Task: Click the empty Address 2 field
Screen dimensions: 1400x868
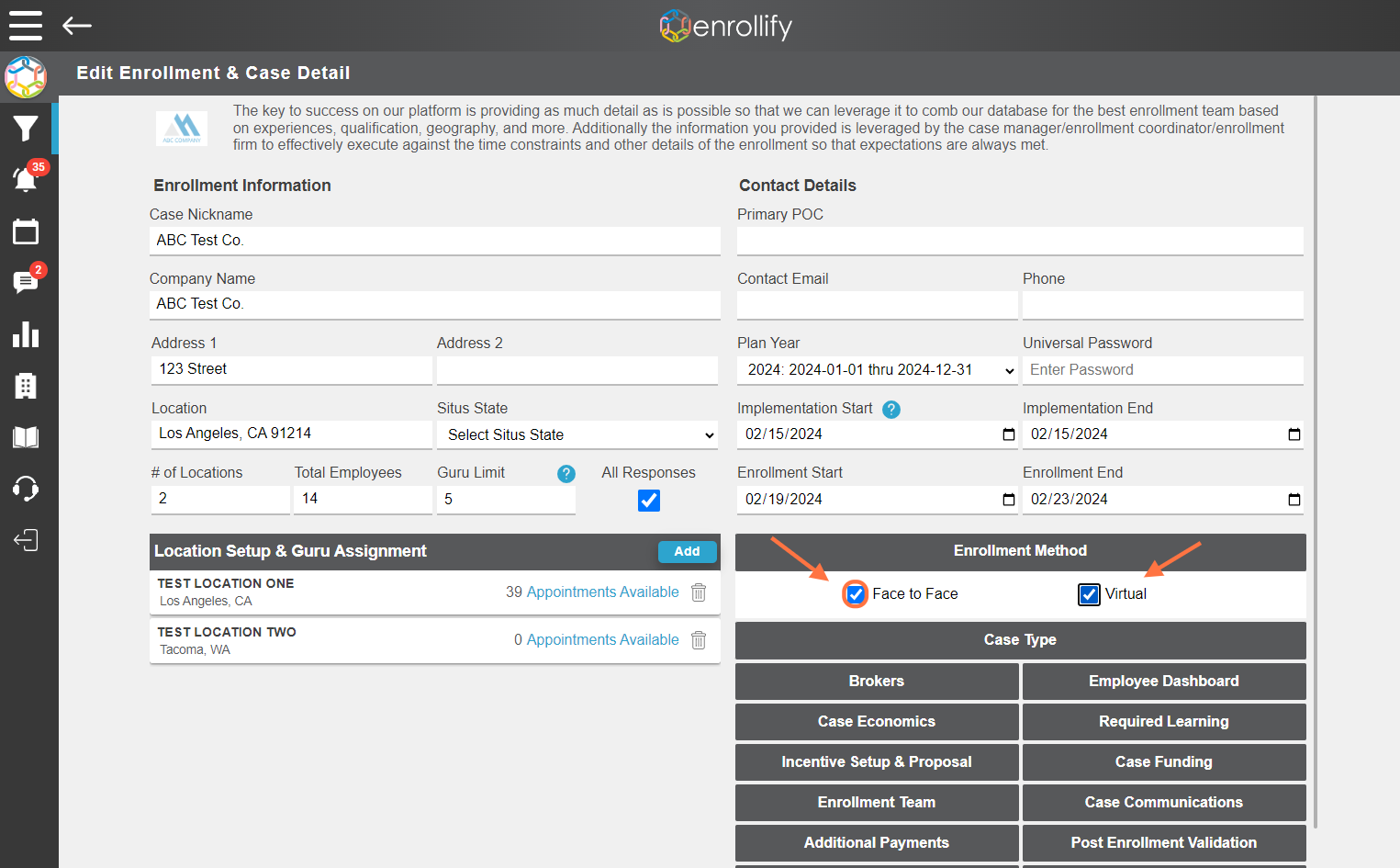Action: click(577, 369)
